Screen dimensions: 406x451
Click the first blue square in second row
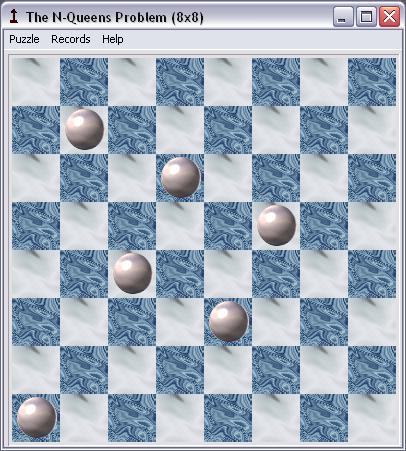36,130
